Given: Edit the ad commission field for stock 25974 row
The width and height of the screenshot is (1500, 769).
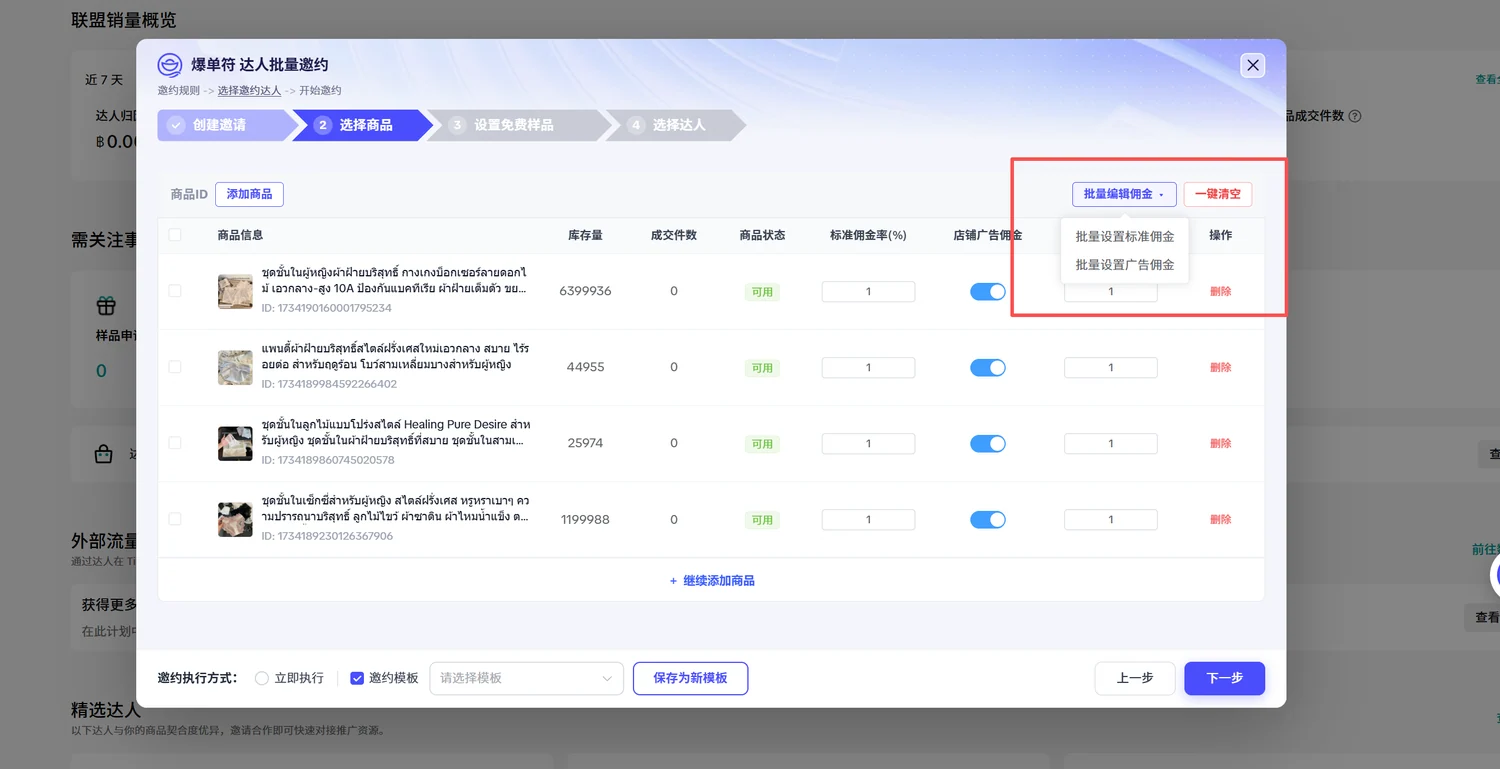Looking at the screenshot, I should pos(1110,443).
